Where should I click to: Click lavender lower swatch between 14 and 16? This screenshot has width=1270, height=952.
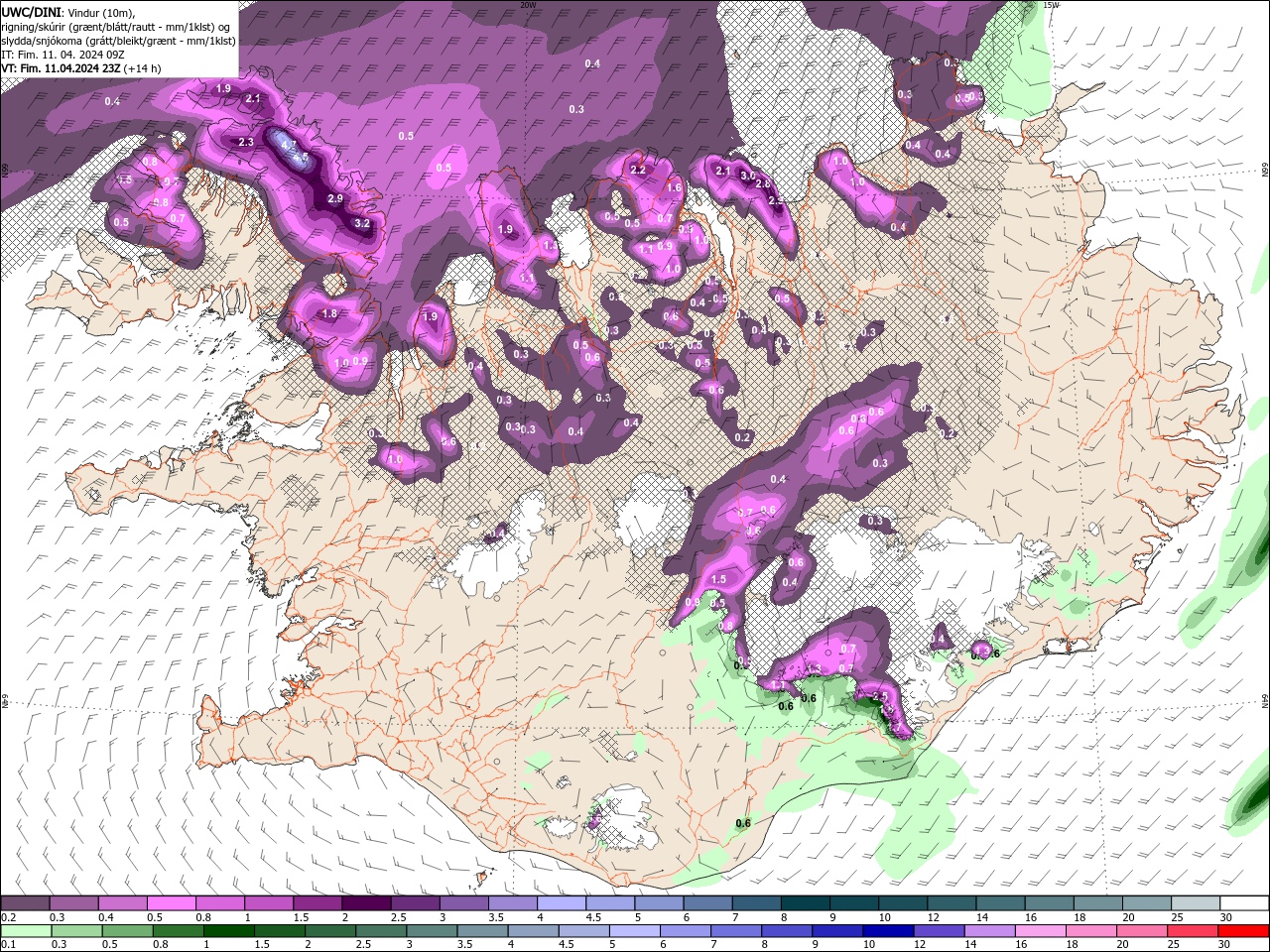(990, 930)
